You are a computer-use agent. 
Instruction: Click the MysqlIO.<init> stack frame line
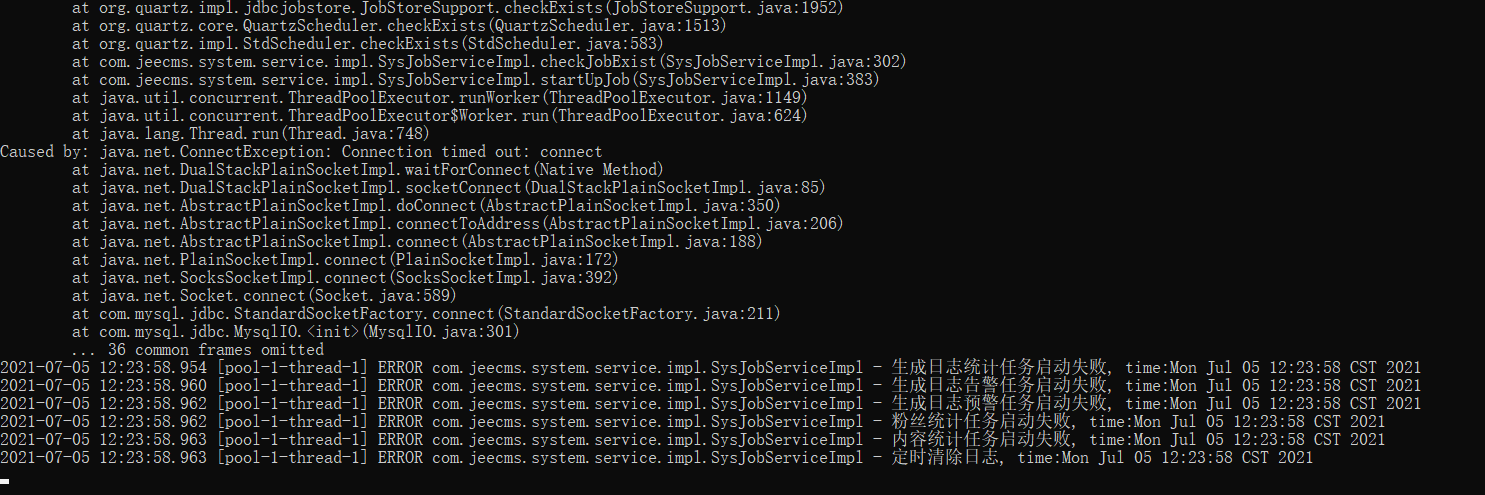point(309,332)
